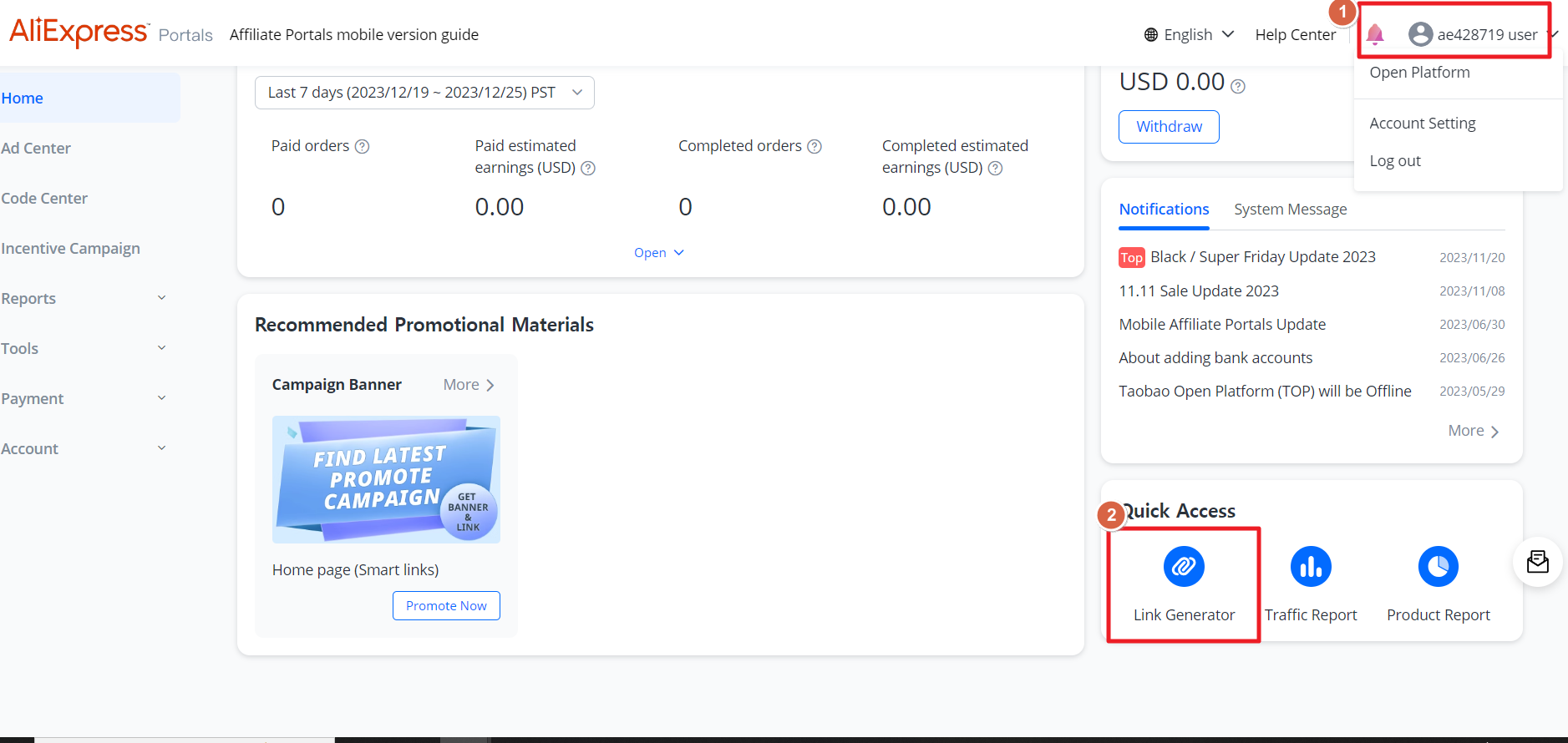1568x743 pixels.
Task: Click the Withdraw button
Action: pos(1169,127)
